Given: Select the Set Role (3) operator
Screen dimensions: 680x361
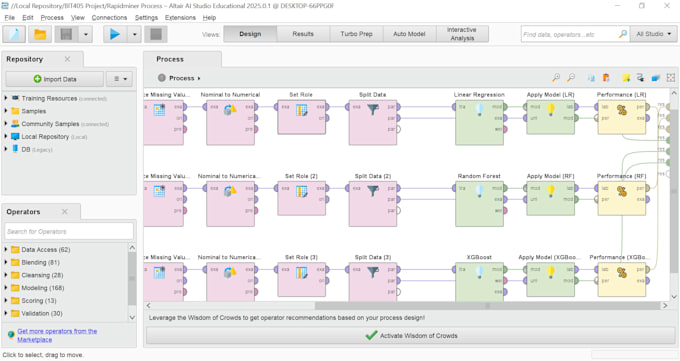Looking at the screenshot, I should (x=301, y=280).
